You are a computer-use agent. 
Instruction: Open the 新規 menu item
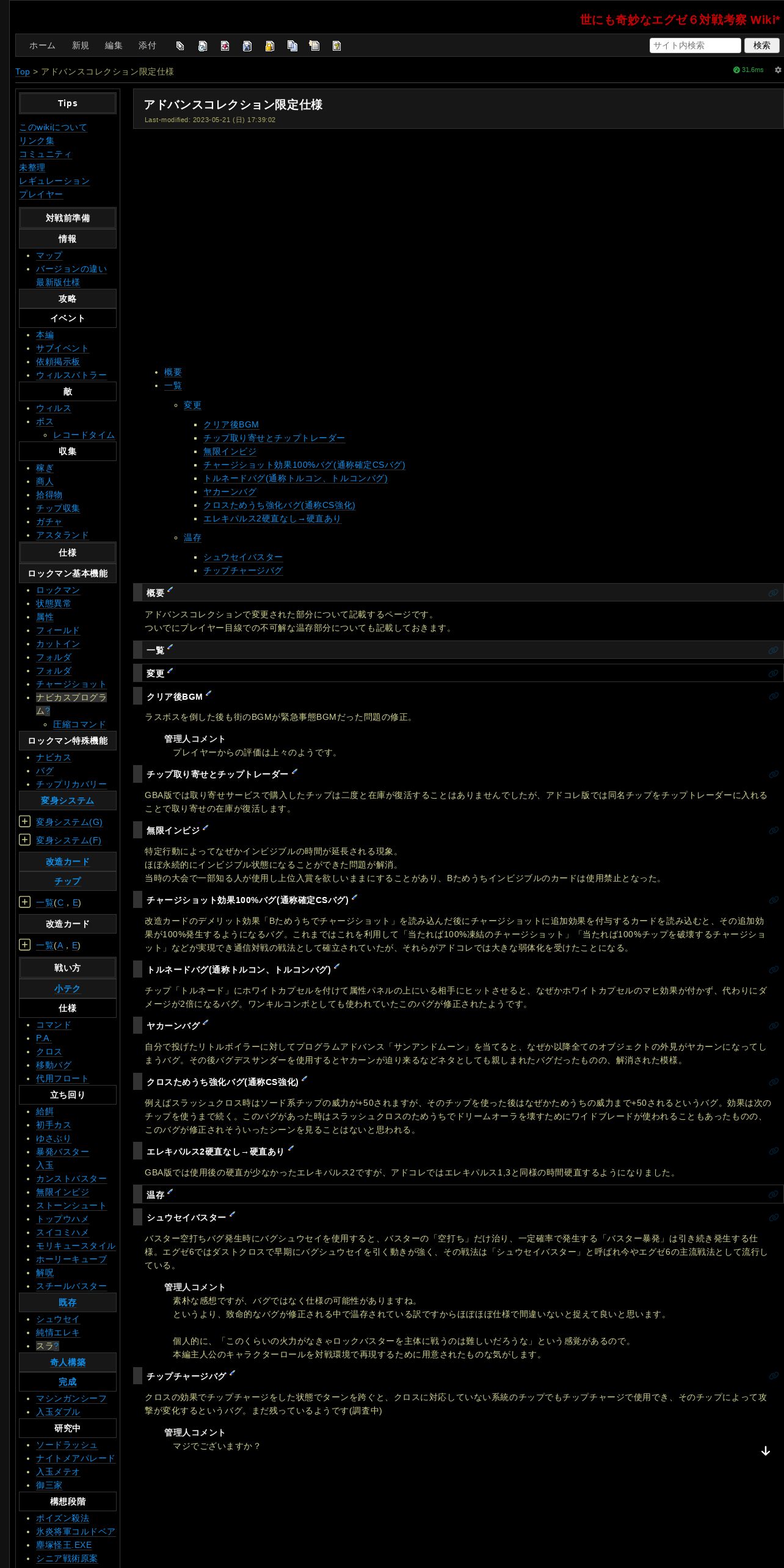pos(80,46)
